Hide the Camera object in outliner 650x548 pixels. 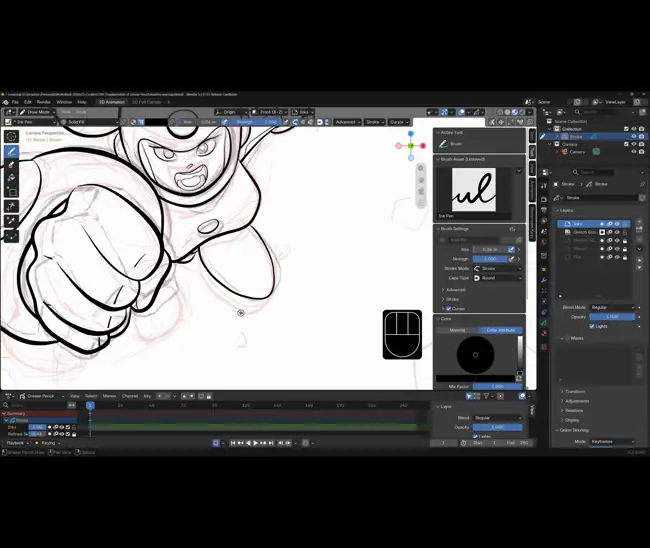click(634, 152)
